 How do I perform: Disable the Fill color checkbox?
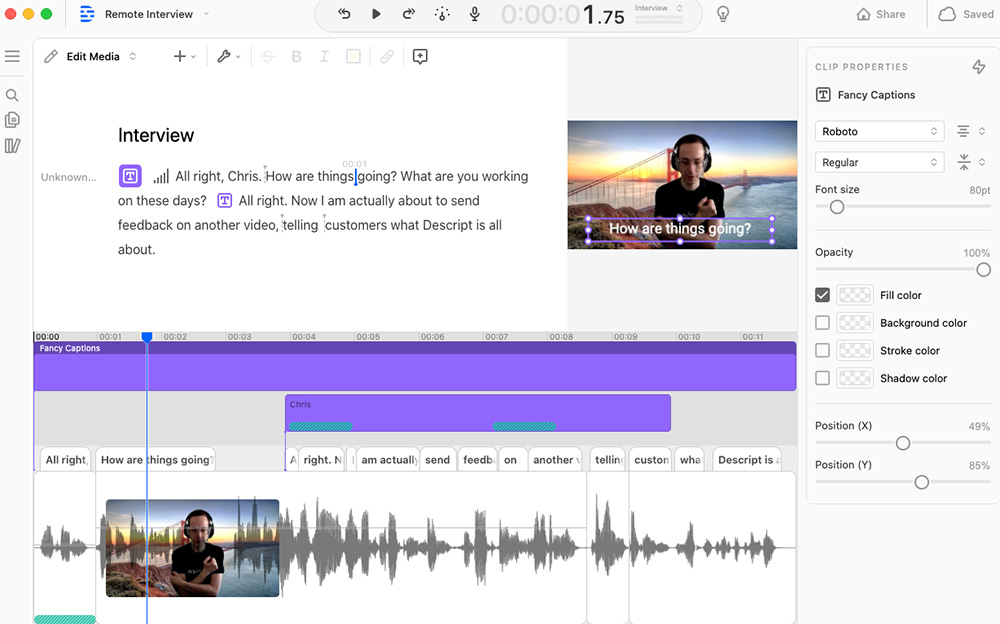click(x=823, y=294)
